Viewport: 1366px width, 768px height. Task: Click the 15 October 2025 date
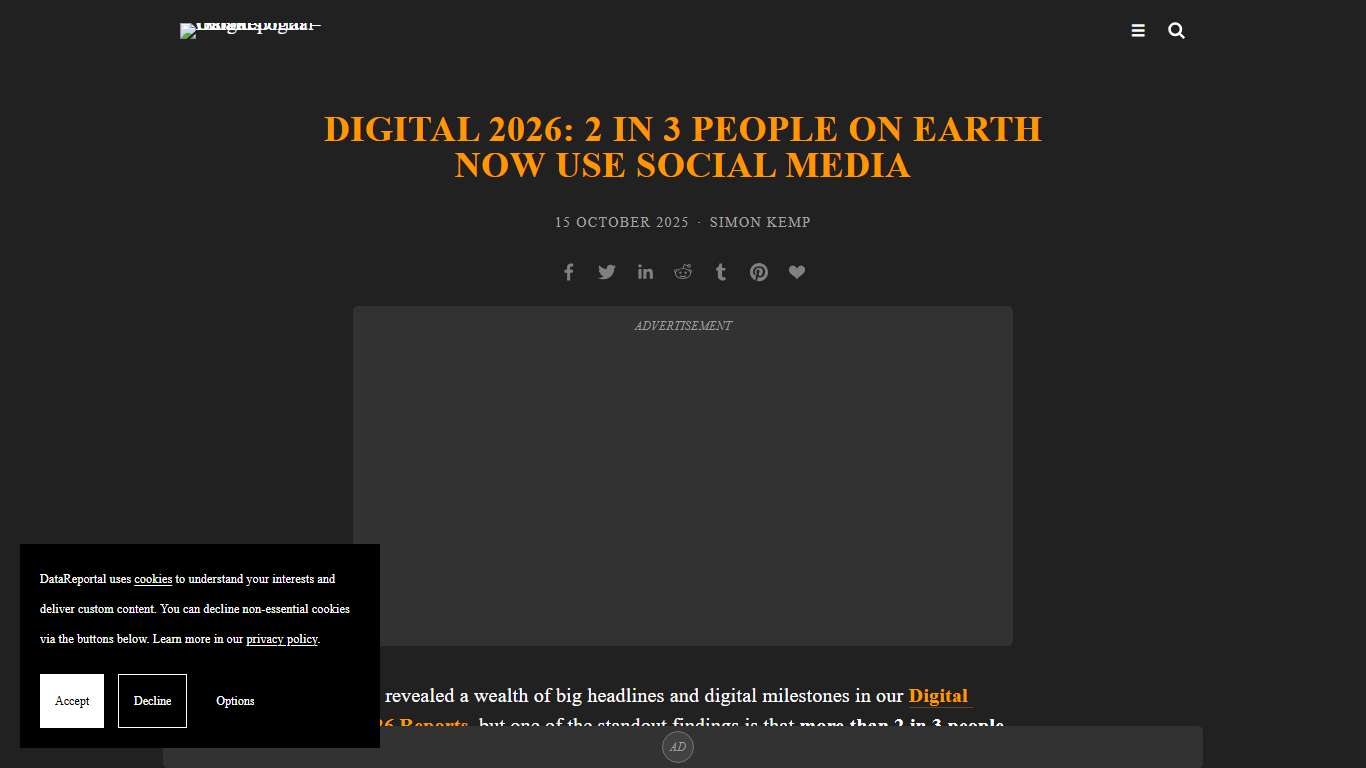[x=620, y=222]
